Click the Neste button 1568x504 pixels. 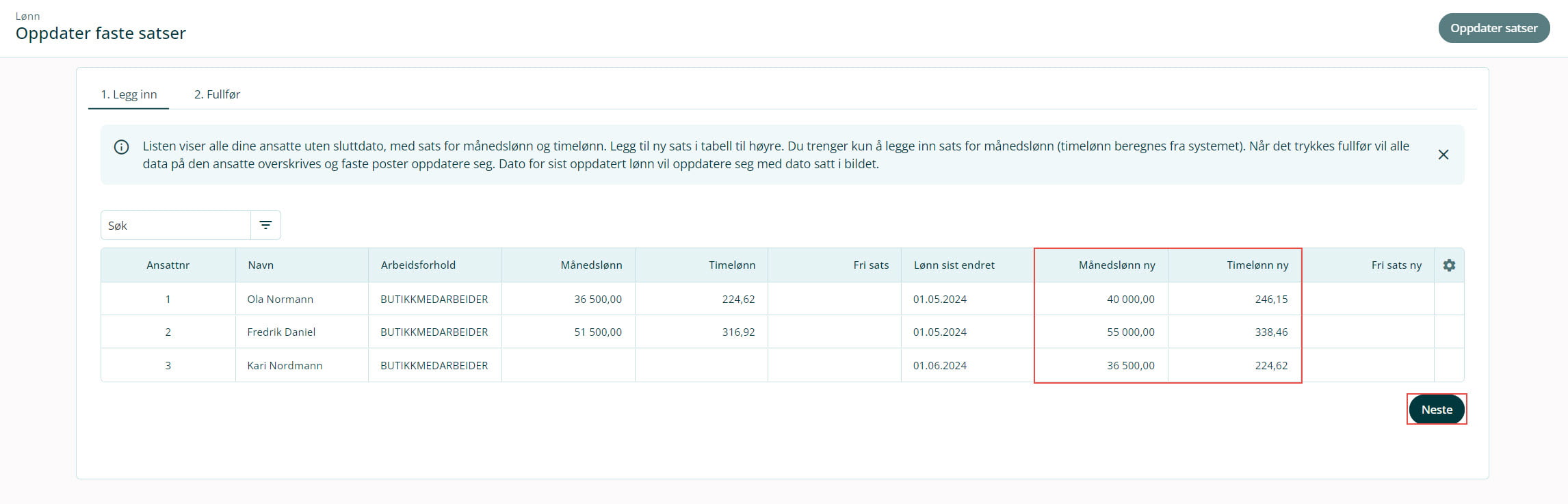click(1436, 410)
